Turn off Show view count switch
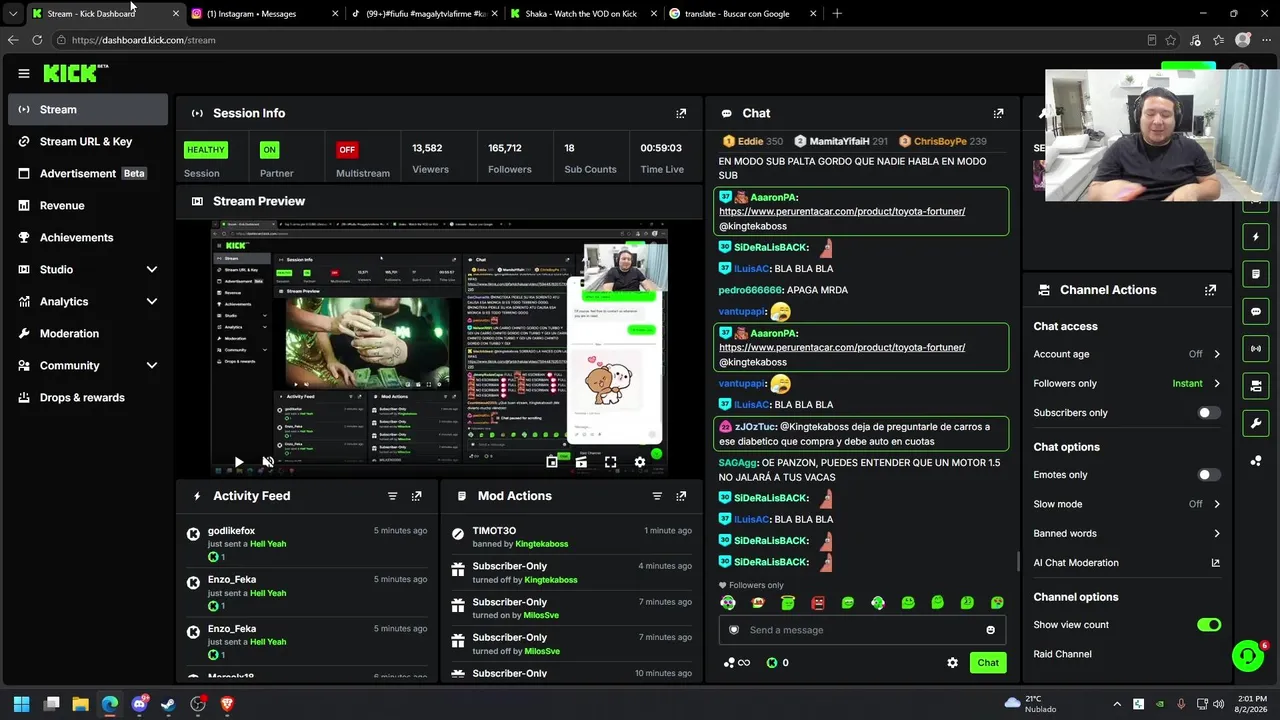Image resolution: width=1280 pixels, height=720 pixels. click(x=1209, y=625)
